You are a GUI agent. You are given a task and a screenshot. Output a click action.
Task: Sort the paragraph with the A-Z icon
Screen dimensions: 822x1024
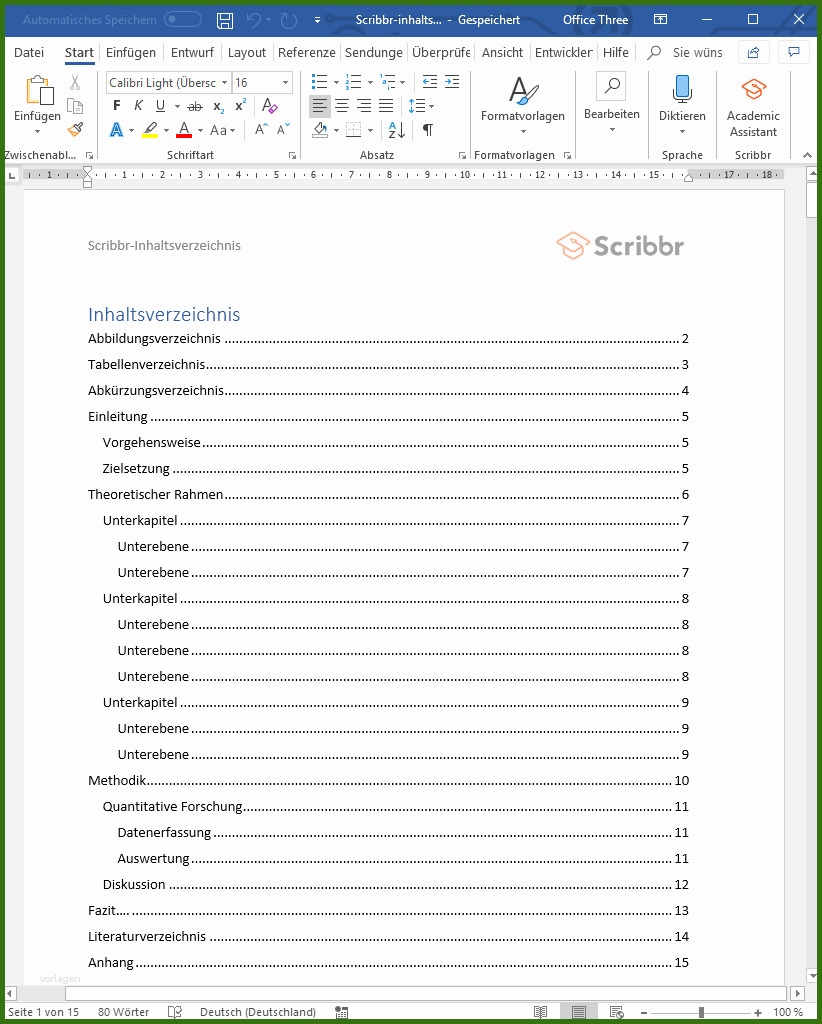pos(396,130)
